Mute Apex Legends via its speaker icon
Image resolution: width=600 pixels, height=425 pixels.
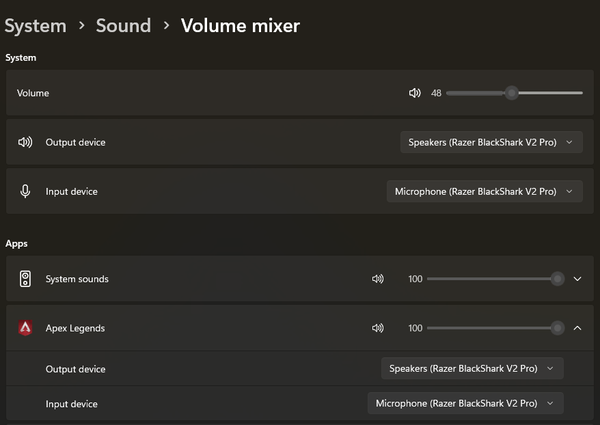[378, 328]
